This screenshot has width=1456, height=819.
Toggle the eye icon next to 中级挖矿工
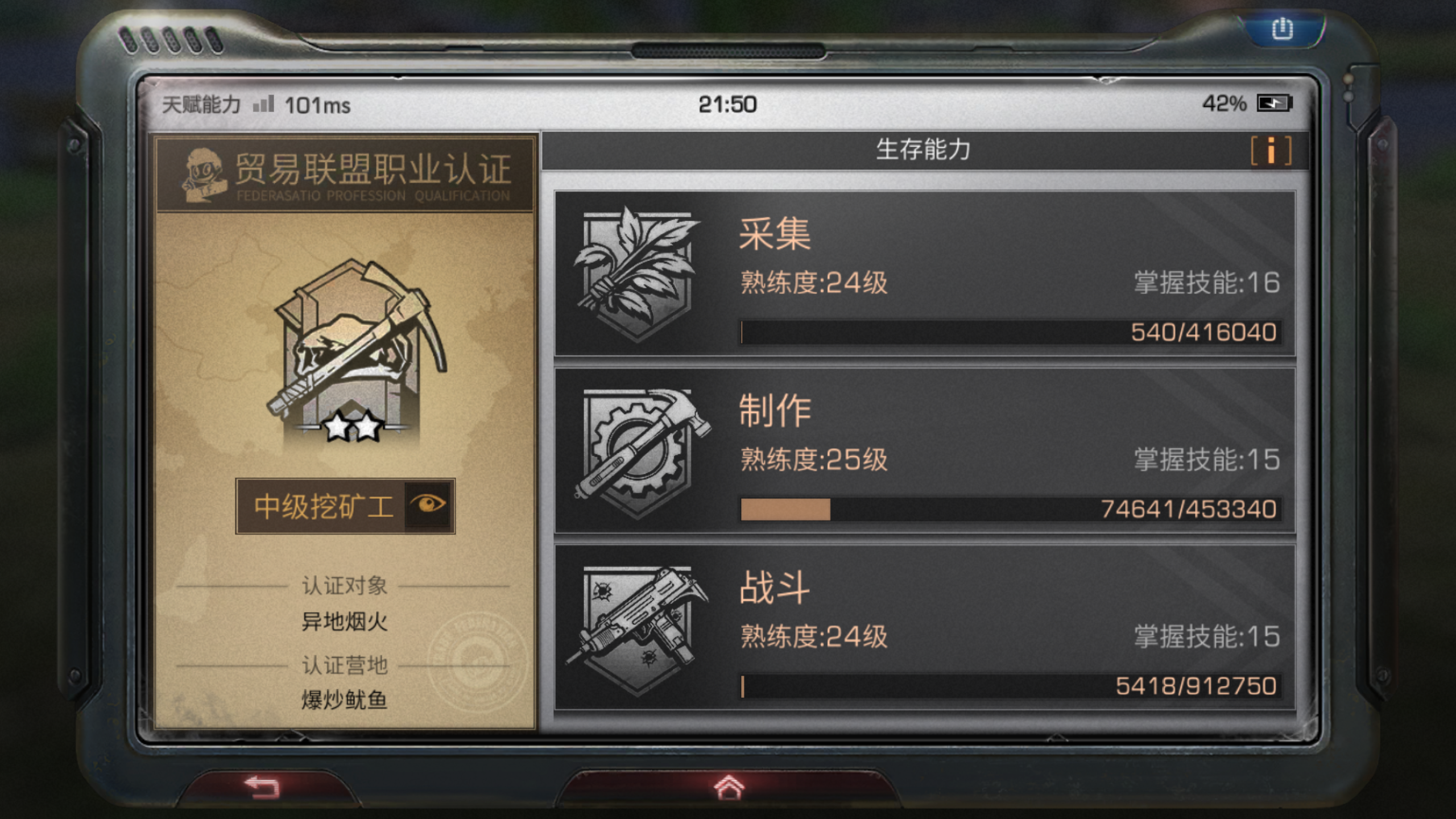point(428,504)
